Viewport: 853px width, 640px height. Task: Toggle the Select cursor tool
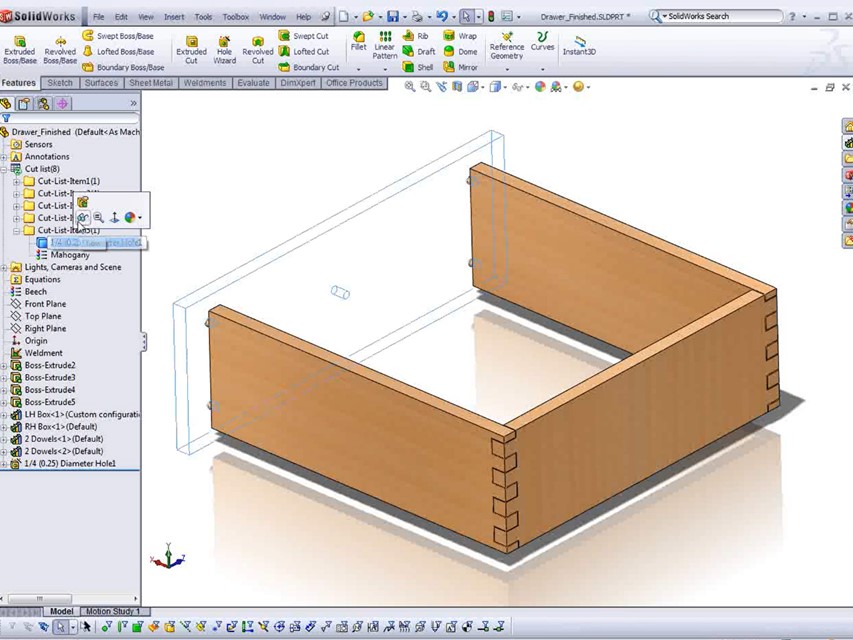point(466,16)
